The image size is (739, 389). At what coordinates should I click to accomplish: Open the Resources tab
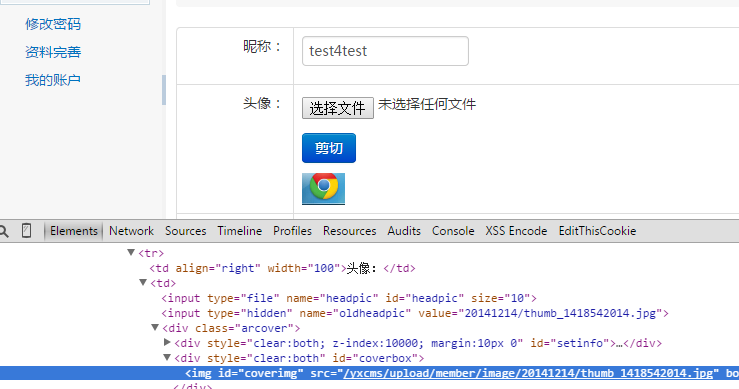[349, 231]
